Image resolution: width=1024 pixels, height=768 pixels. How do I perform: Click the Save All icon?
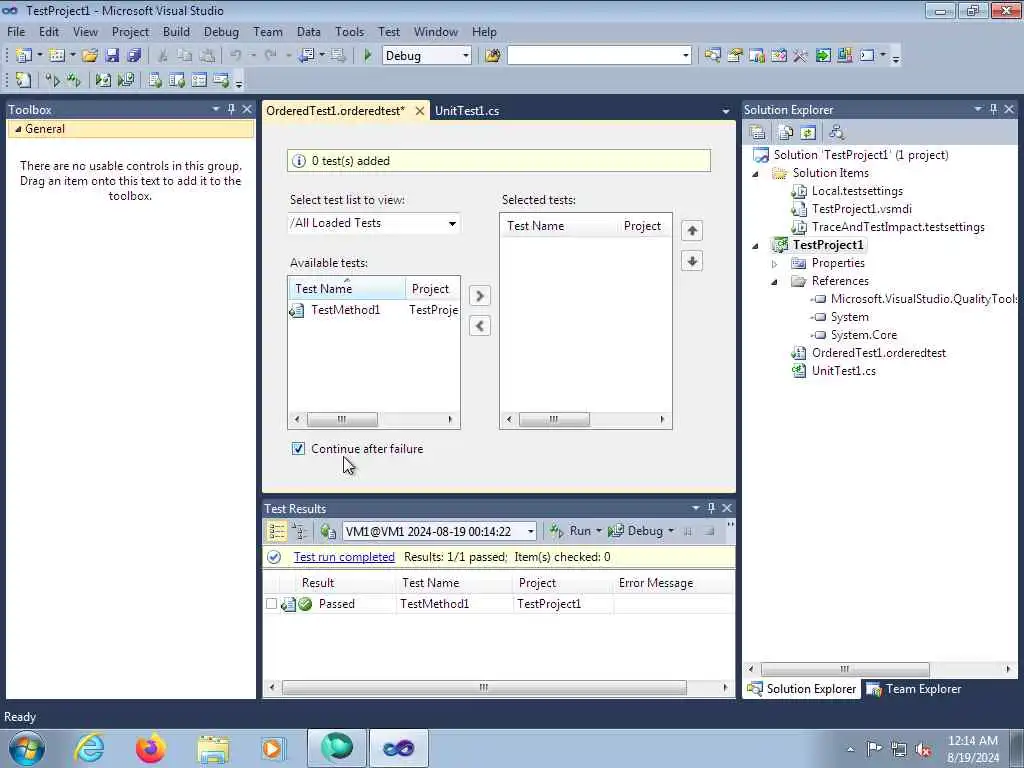click(x=135, y=56)
